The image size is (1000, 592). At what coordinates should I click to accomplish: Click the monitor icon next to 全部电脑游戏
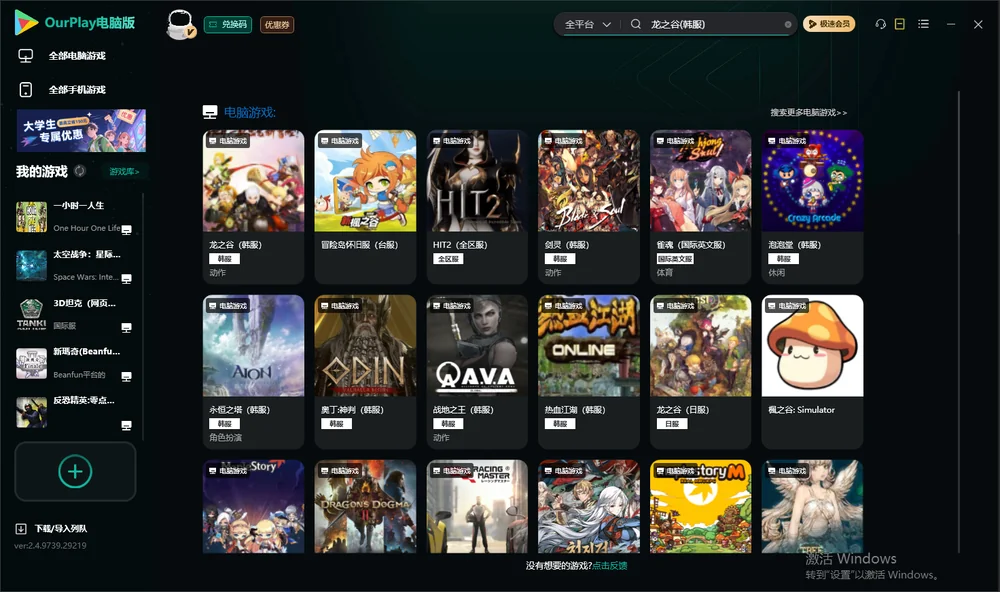tap(26, 56)
